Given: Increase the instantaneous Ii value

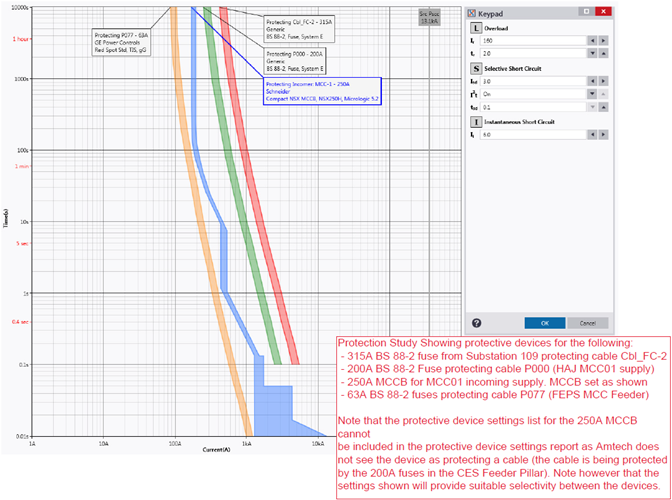Looking at the screenshot, I should coord(602,133).
